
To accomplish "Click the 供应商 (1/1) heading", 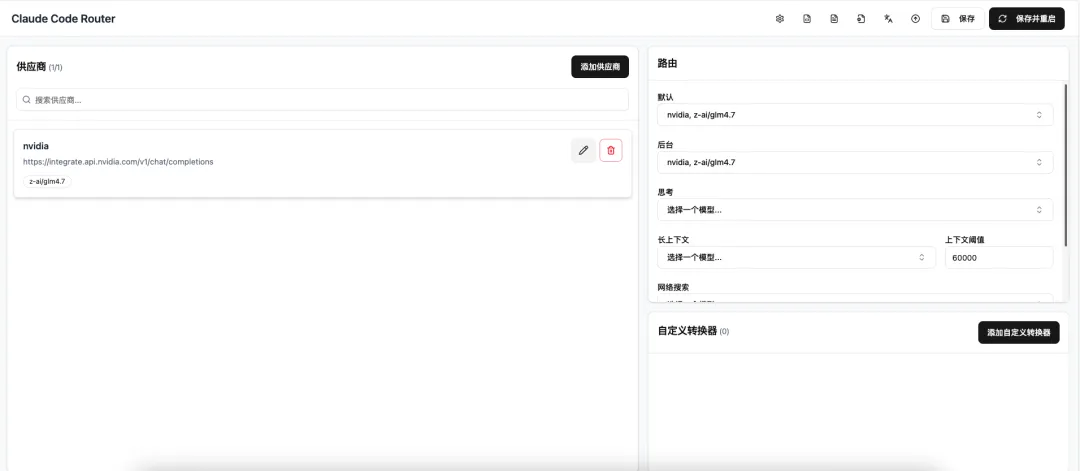I will point(39,67).
